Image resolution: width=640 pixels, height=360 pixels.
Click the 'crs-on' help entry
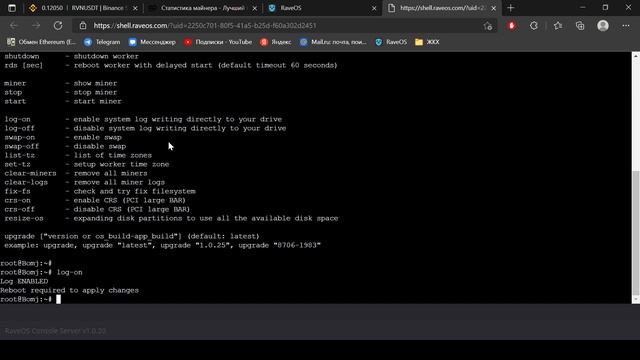point(18,200)
